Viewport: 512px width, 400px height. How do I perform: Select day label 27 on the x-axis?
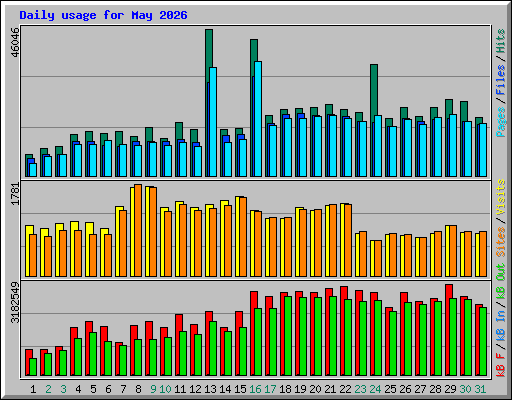[x=420, y=389]
